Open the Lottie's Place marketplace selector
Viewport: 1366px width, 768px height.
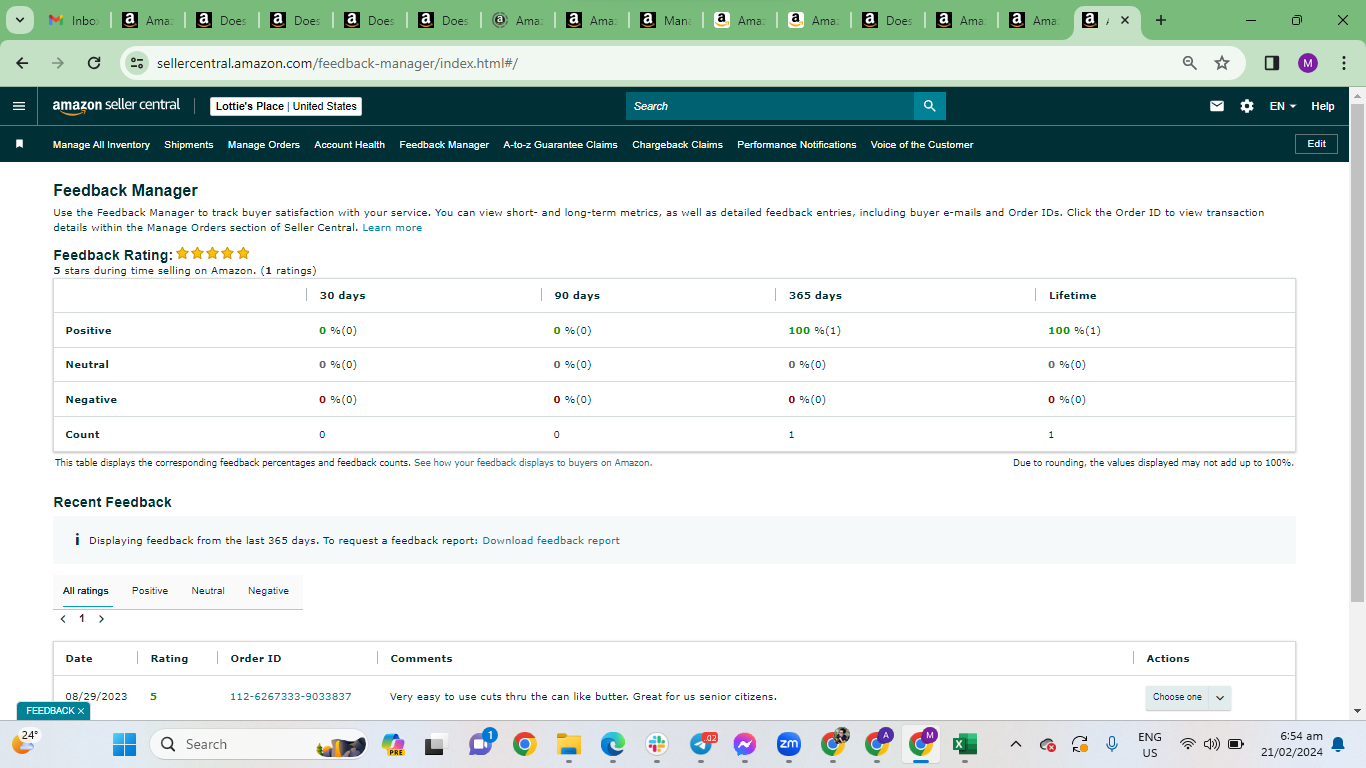pos(286,106)
